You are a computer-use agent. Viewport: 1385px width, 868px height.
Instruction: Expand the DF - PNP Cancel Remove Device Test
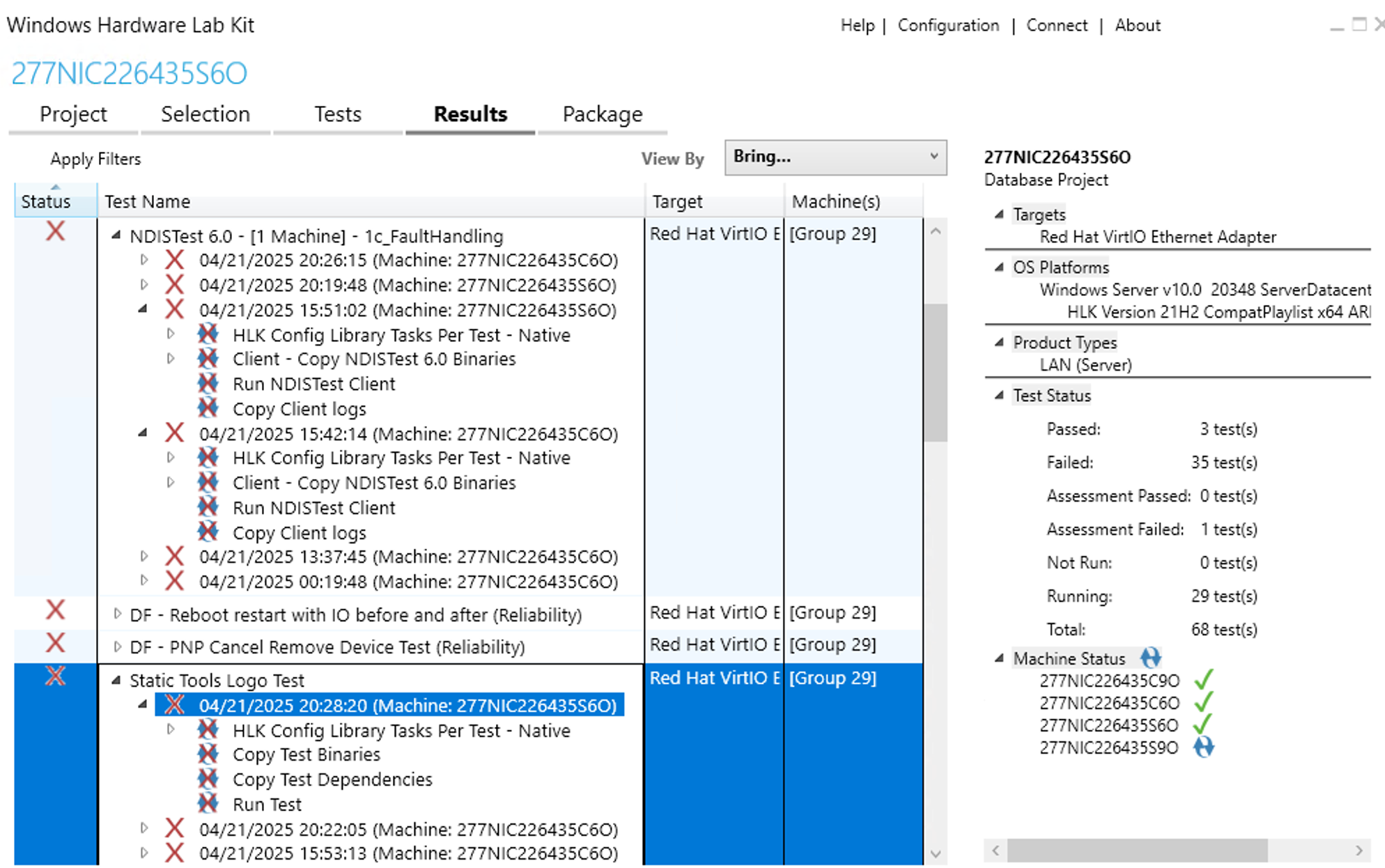[117, 647]
